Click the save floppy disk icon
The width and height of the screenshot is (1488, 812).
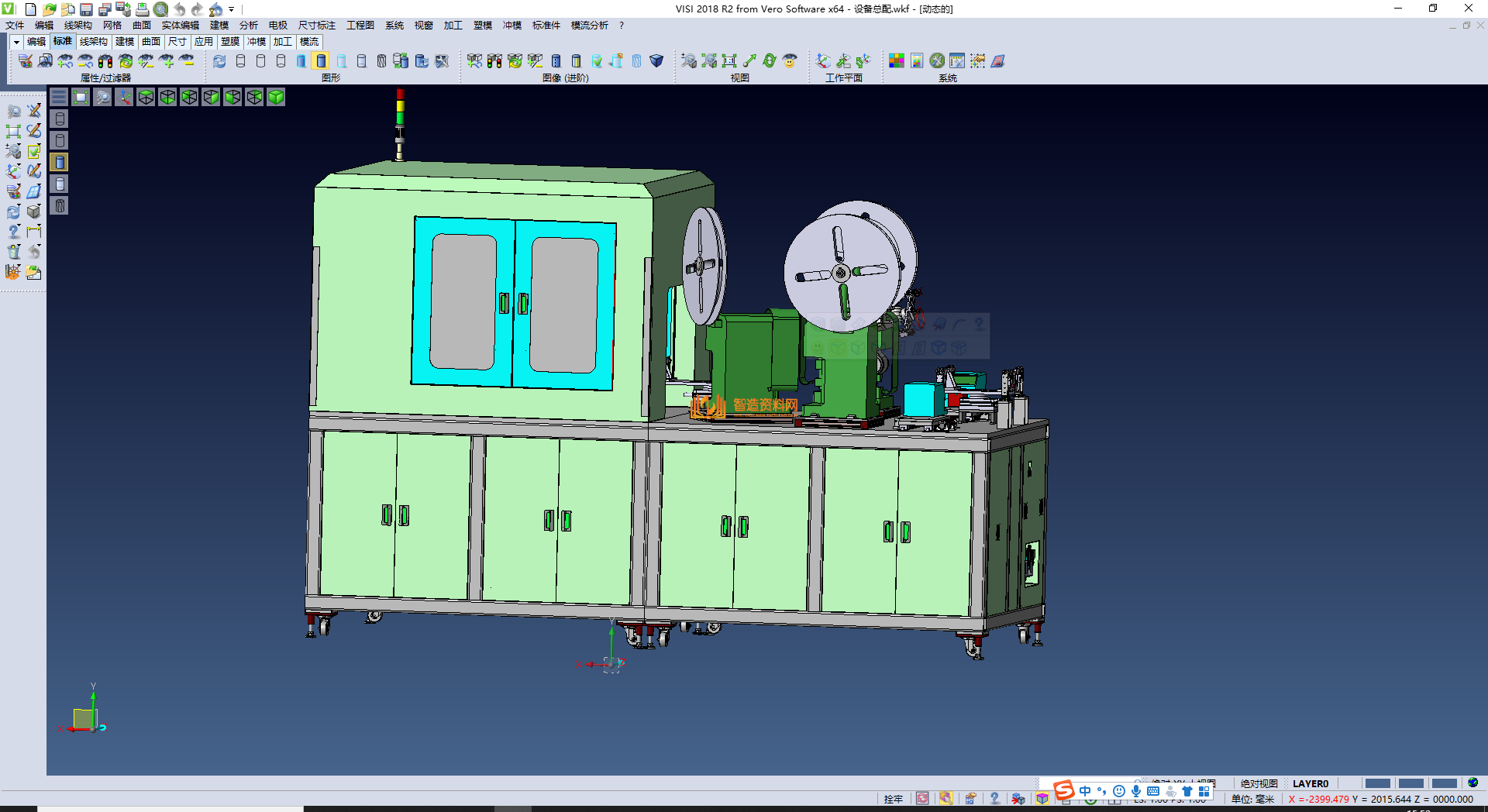click(x=86, y=9)
